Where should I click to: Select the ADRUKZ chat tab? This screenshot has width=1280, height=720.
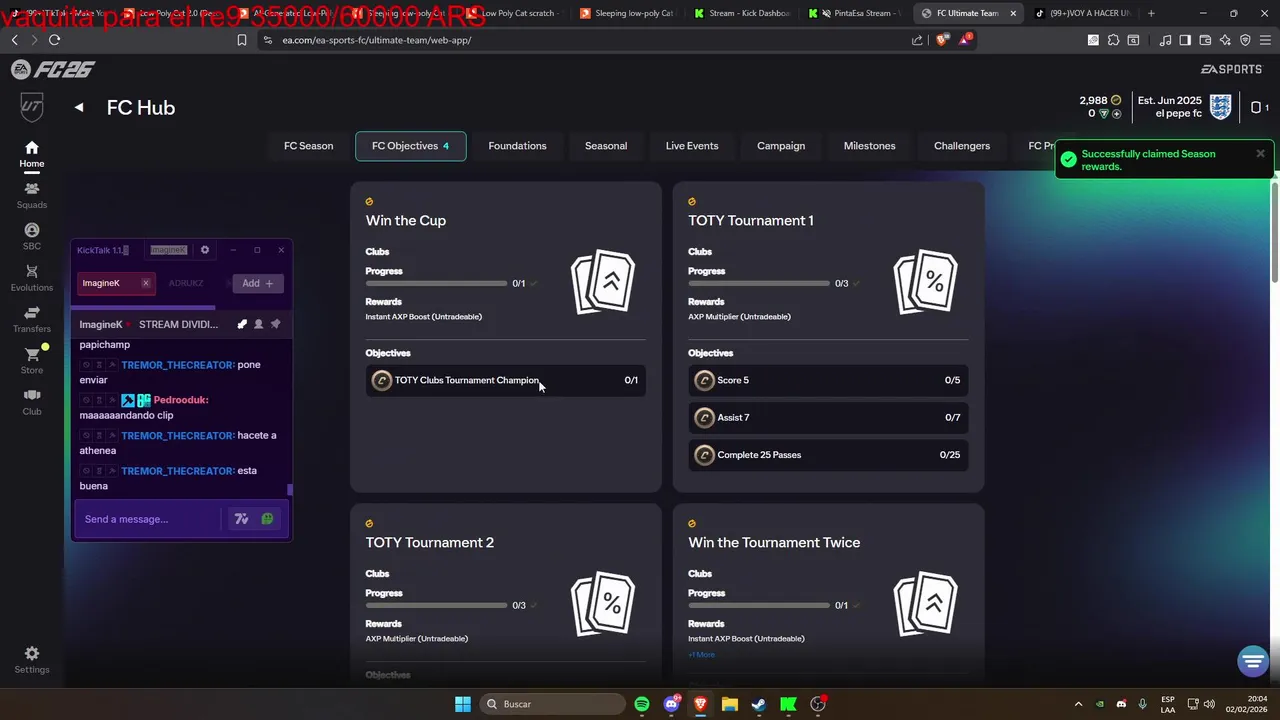[x=186, y=283]
